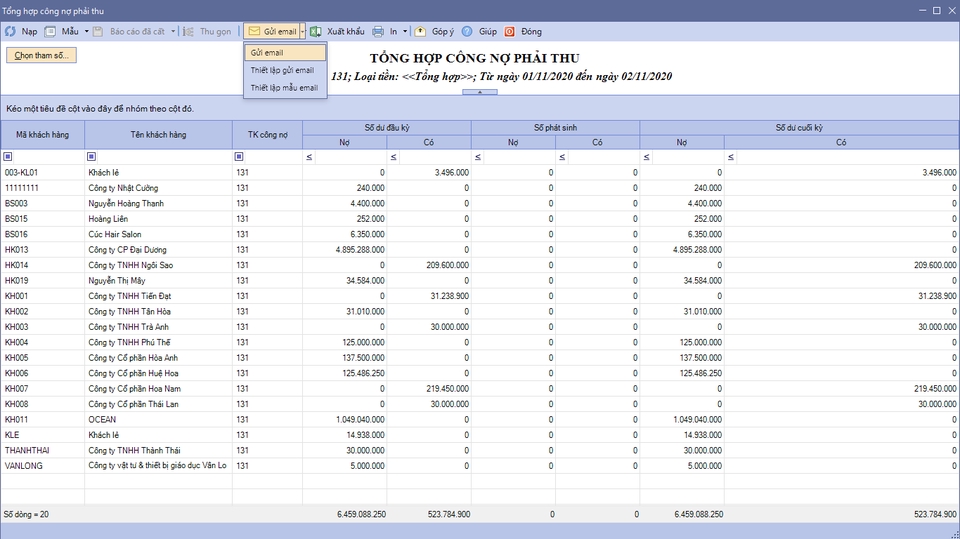The image size is (960, 539).
Task: Expand the Mẫu dropdown arrow
Action: pyautogui.click(x=86, y=31)
